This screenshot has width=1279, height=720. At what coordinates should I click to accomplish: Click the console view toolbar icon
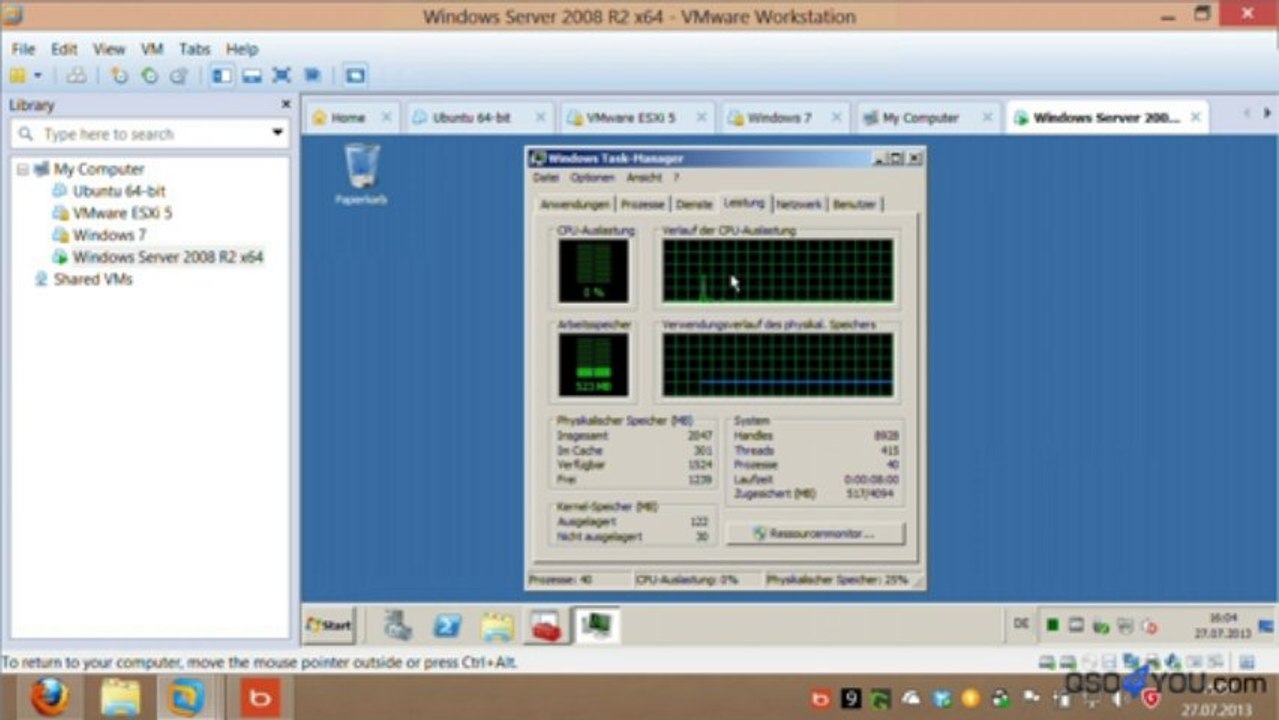[355, 75]
